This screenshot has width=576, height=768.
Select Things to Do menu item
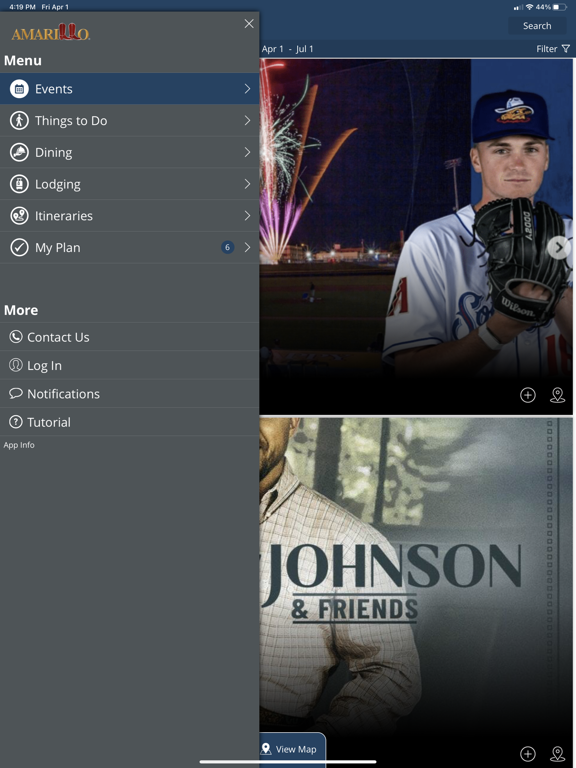tap(129, 120)
